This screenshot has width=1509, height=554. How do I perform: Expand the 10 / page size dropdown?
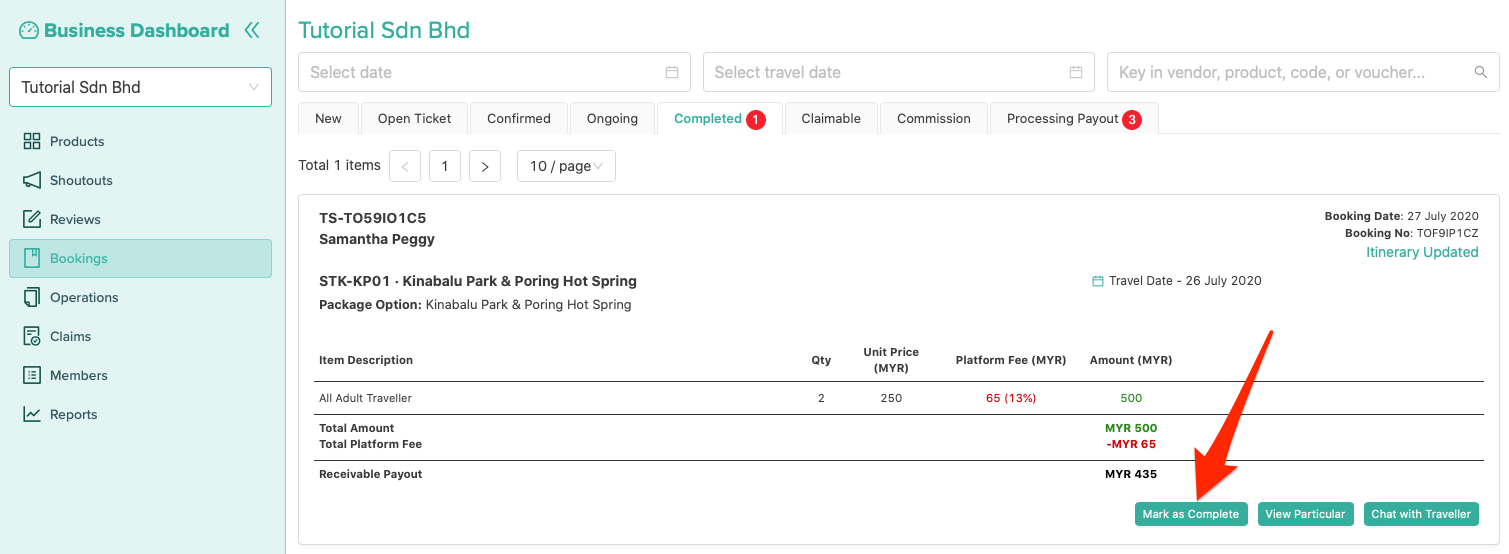[565, 166]
